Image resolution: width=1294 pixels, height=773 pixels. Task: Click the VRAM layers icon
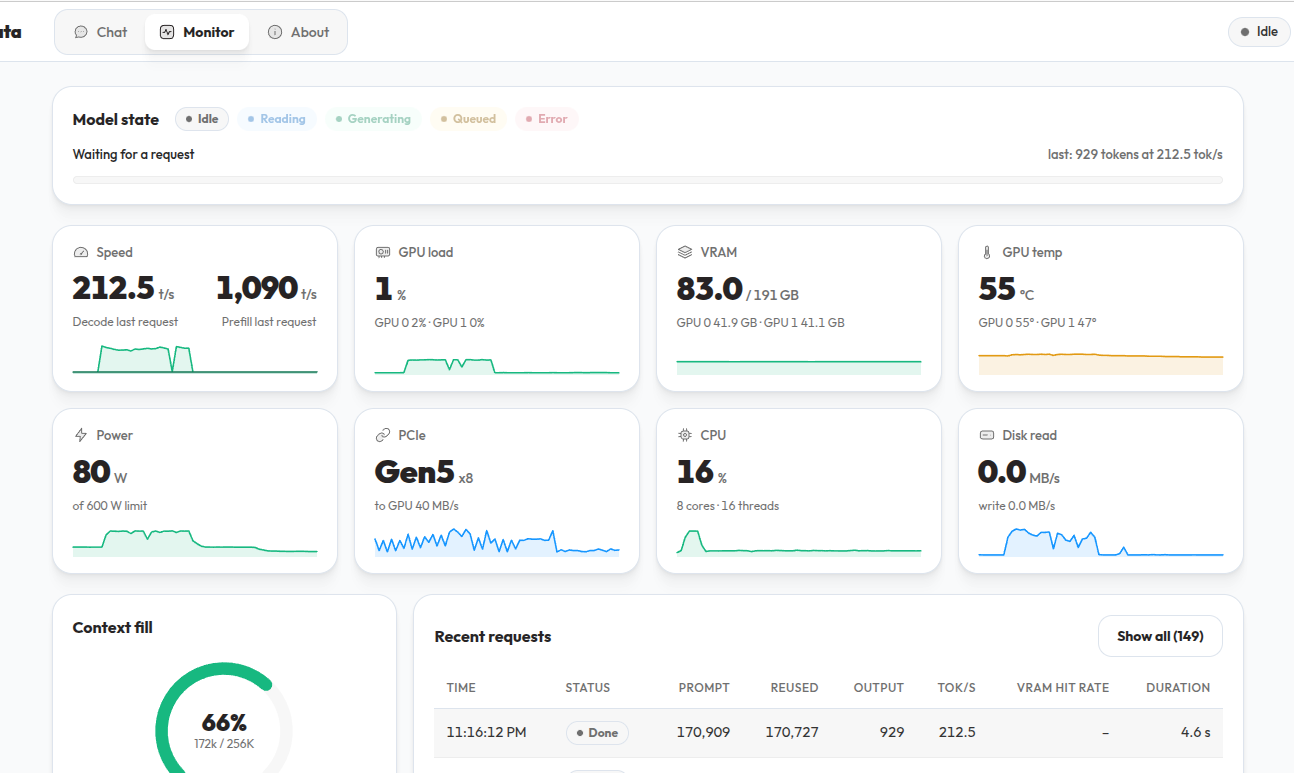[x=685, y=253]
